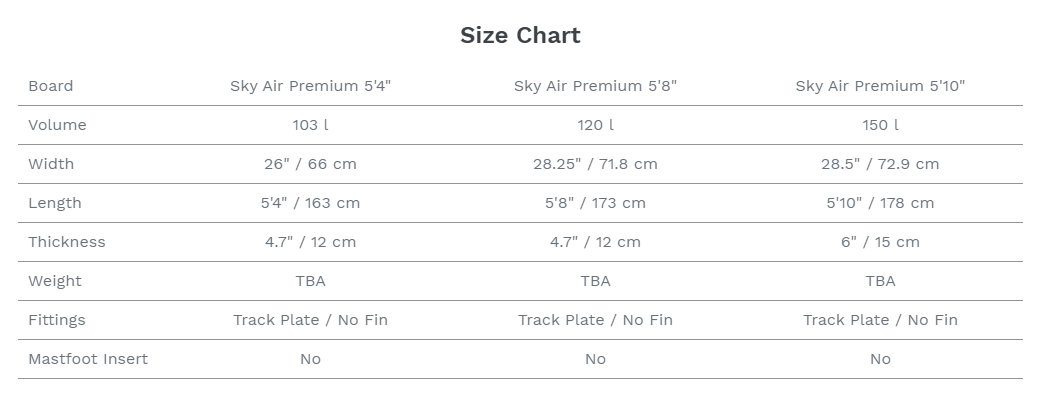Click the Width row label
Screen dimensions: 1051x406
pyautogui.click(x=51, y=164)
